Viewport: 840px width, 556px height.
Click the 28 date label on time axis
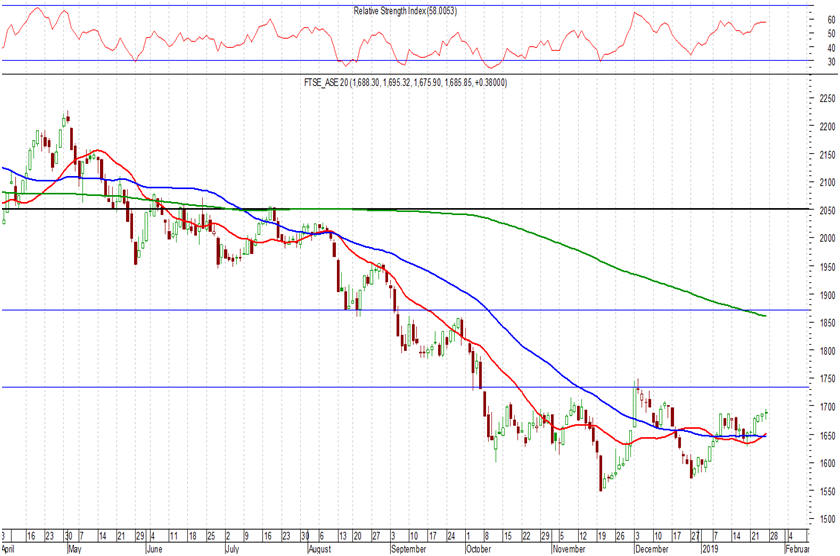click(x=774, y=536)
